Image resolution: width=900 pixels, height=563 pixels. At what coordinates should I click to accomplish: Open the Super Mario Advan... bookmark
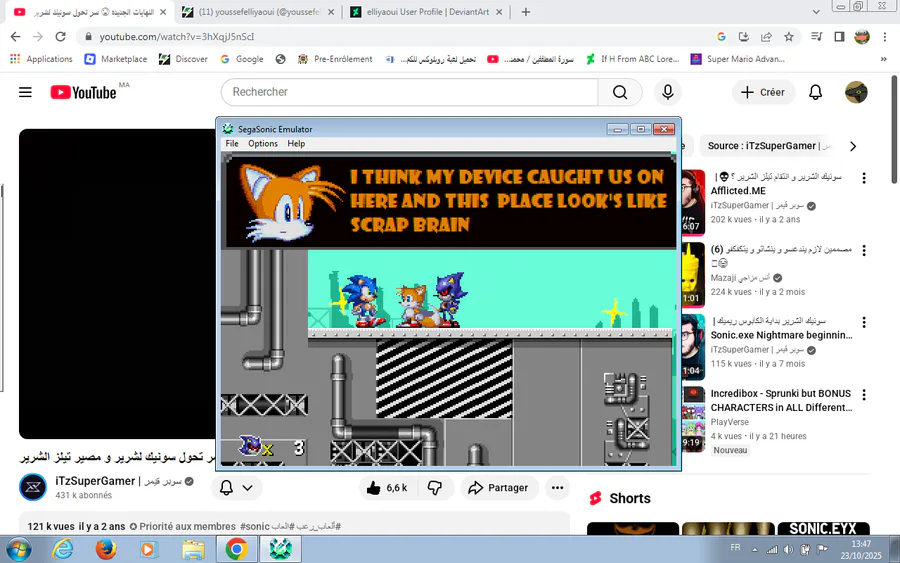738,59
